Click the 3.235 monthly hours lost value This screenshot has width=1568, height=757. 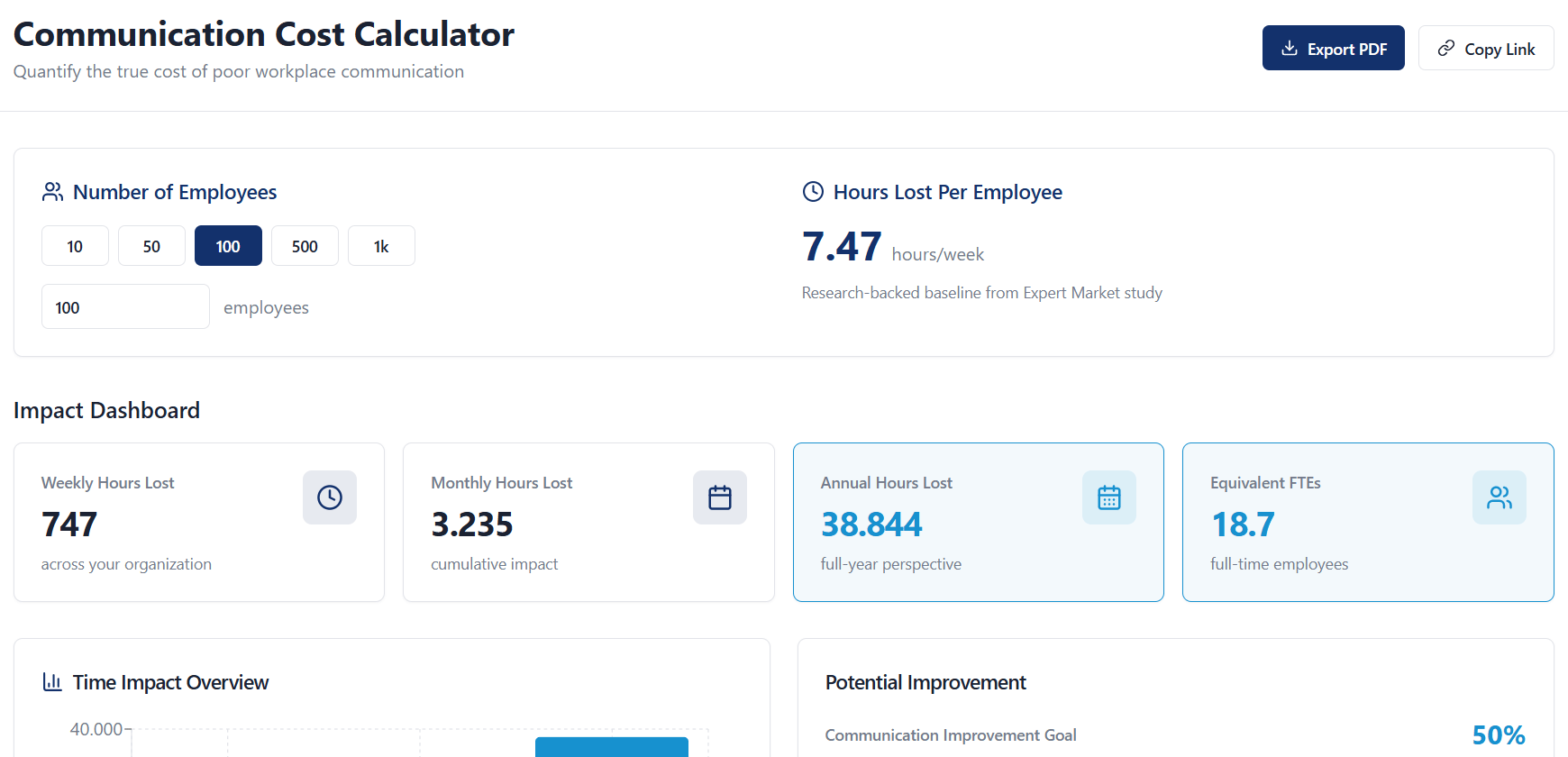(x=472, y=524)
